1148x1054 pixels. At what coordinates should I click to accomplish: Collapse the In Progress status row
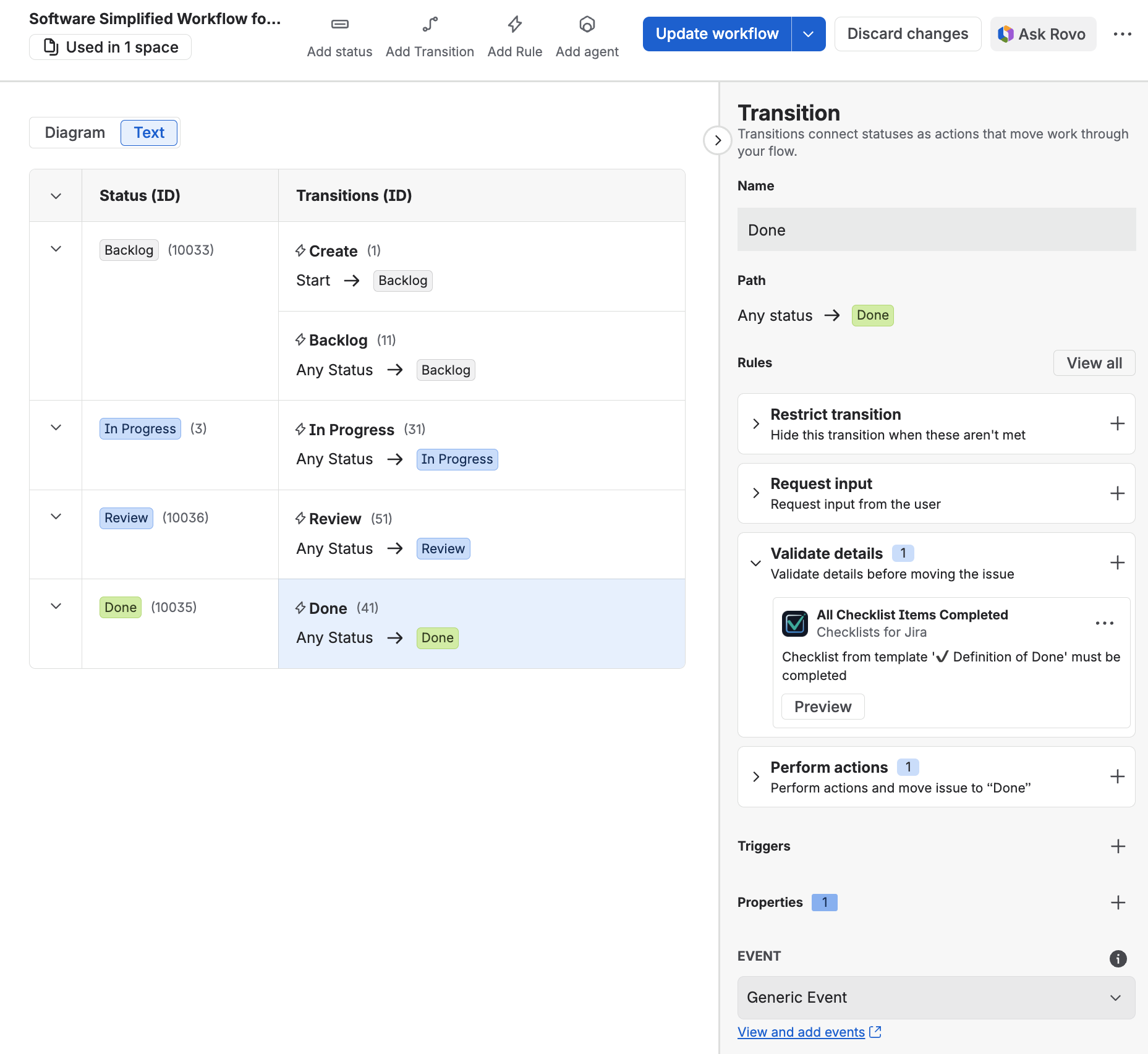tap(56, 427)
